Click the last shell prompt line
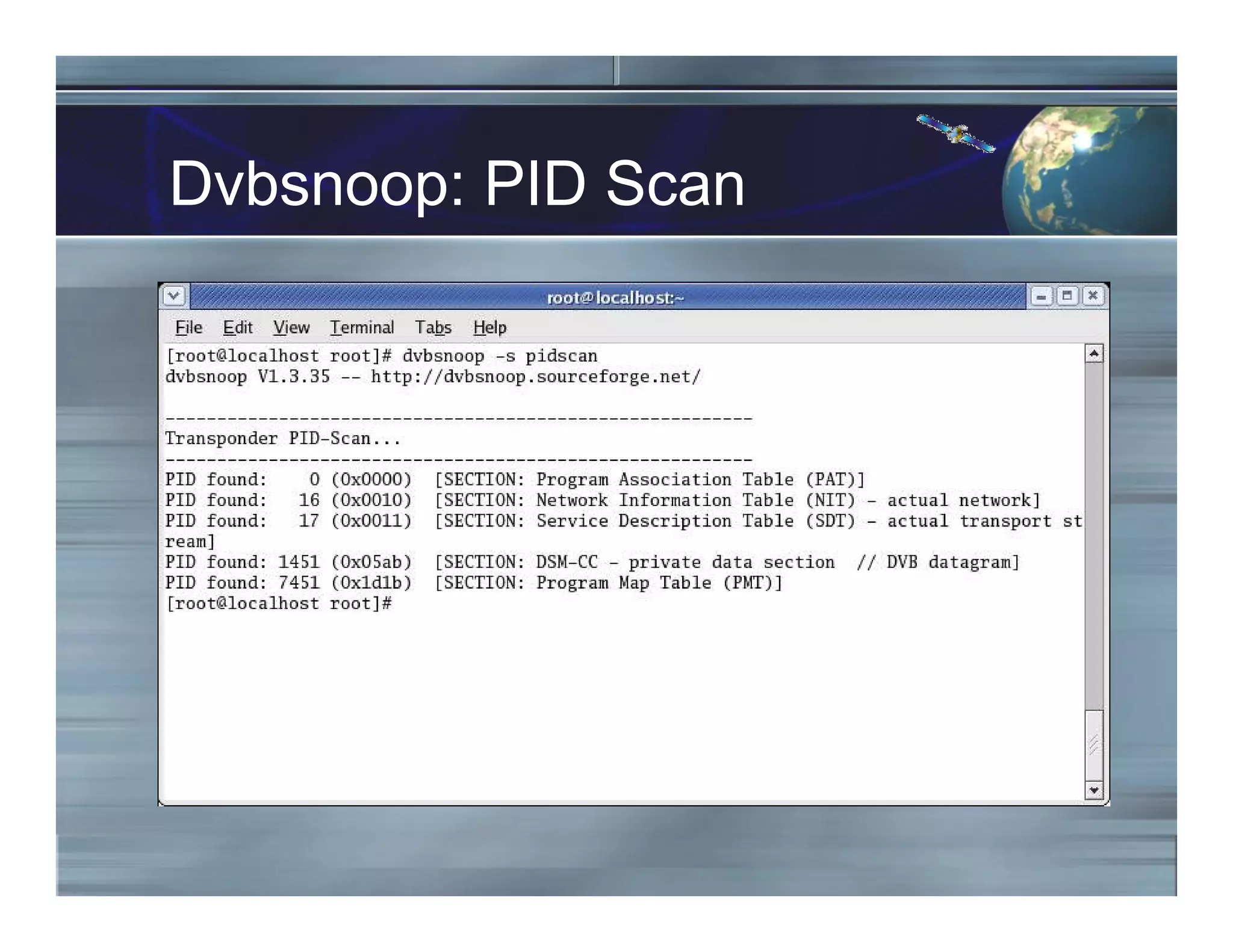The image size is (1233, 952). click(279, 604)
